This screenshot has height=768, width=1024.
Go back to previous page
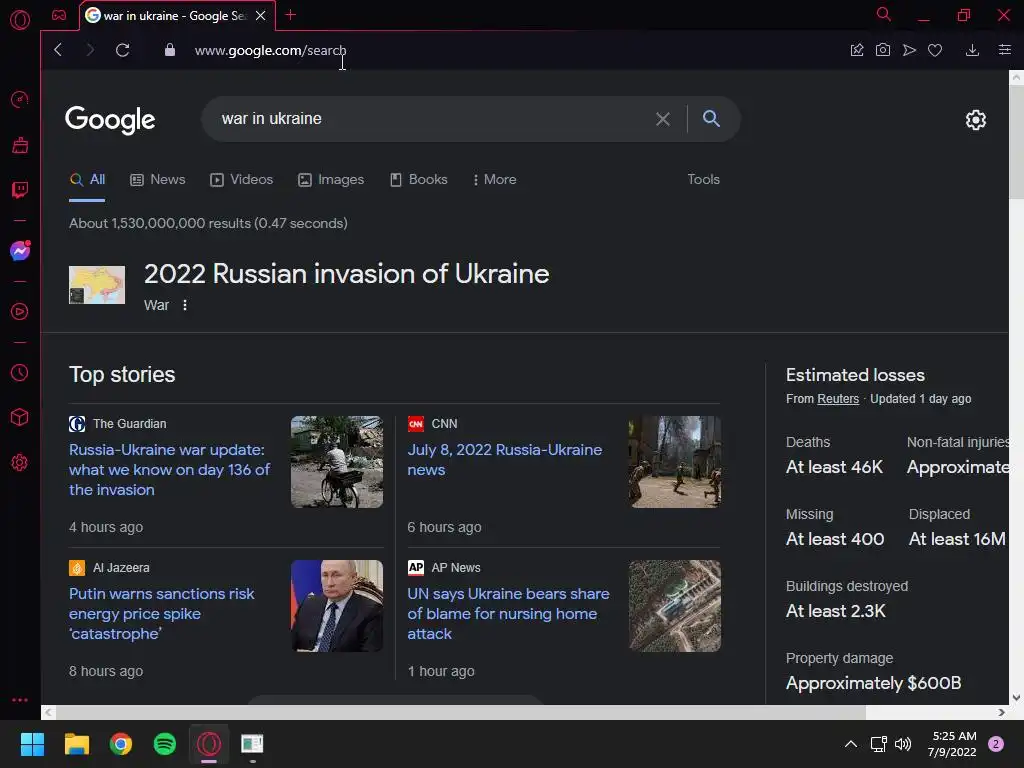[x=58, y=50]
